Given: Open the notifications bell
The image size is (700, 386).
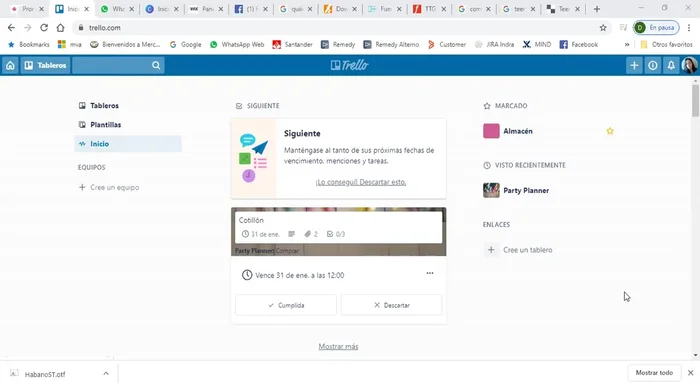Looking at the screenshot, I should click(671, 66).
